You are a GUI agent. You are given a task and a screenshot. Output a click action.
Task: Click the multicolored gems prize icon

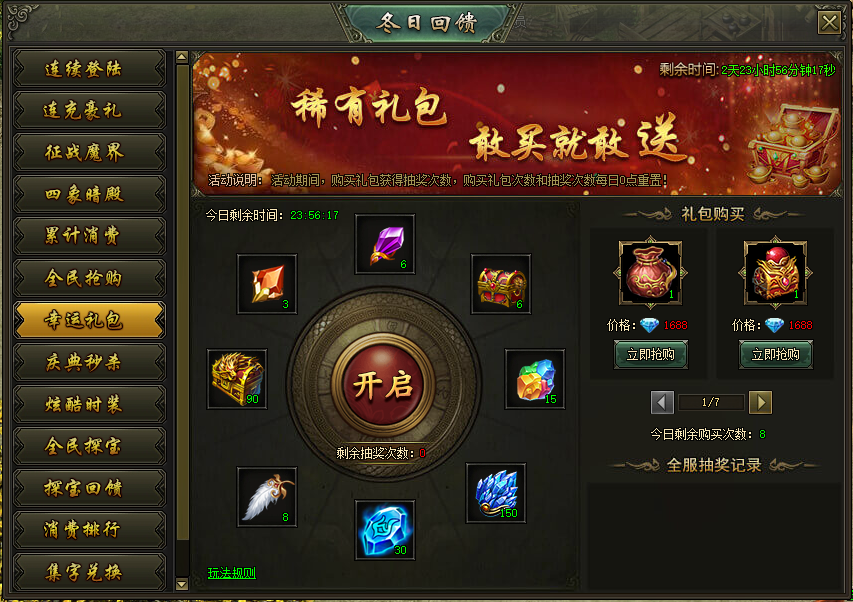coord(535,379)
